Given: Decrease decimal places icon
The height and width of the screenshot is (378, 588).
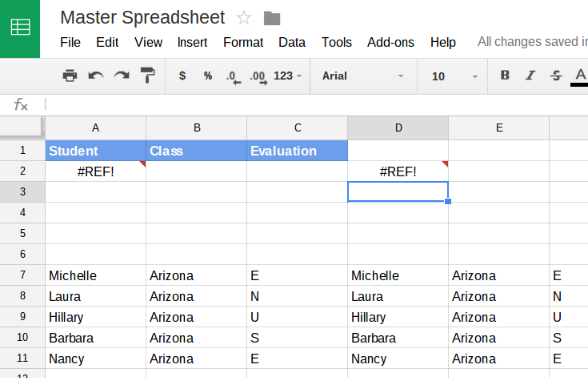Looking at the screenshot, I should point(233,77).
